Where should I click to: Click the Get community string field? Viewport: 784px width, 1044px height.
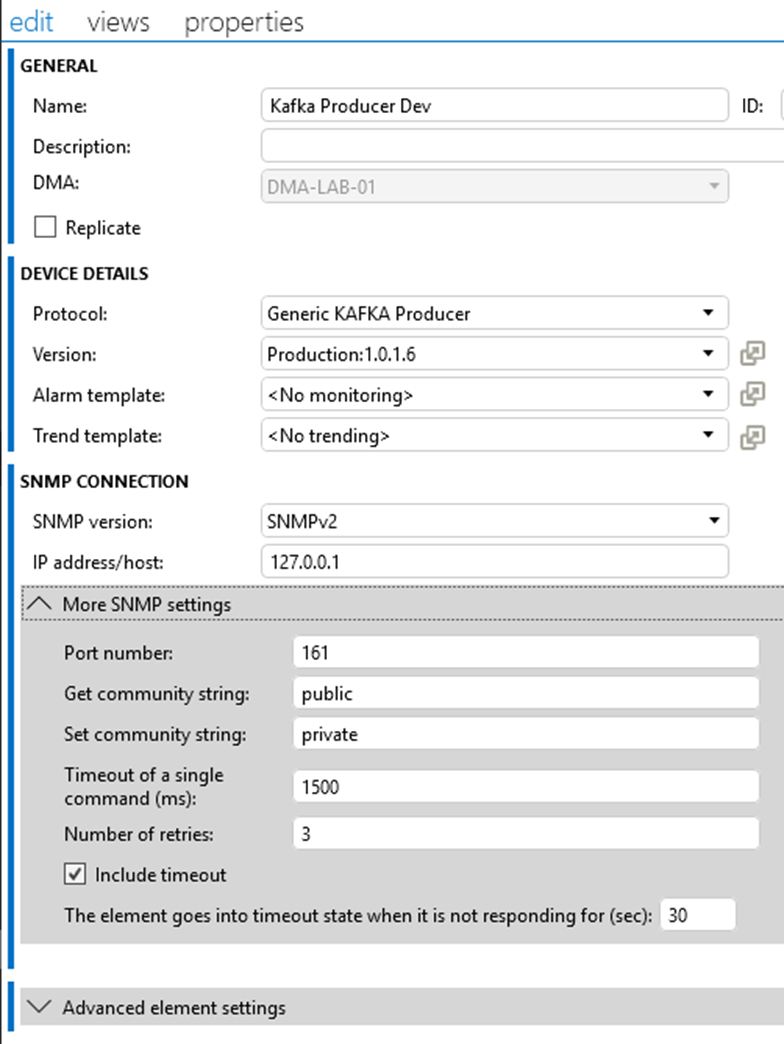pos(526,694)
